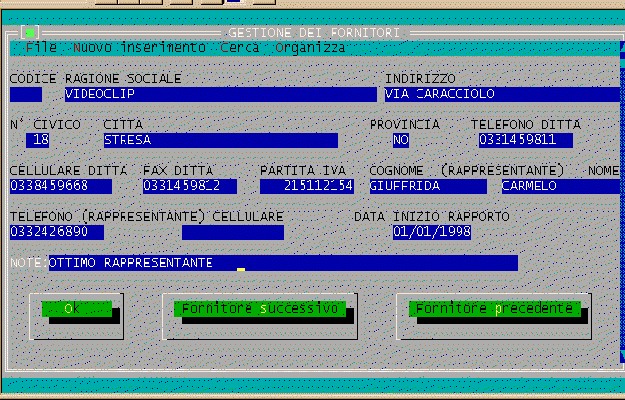The width and height of the screenshot is (625, 400).
Task: Edit Indirizzo field VIA CARACCIOLO
Action: click(502, 94)
